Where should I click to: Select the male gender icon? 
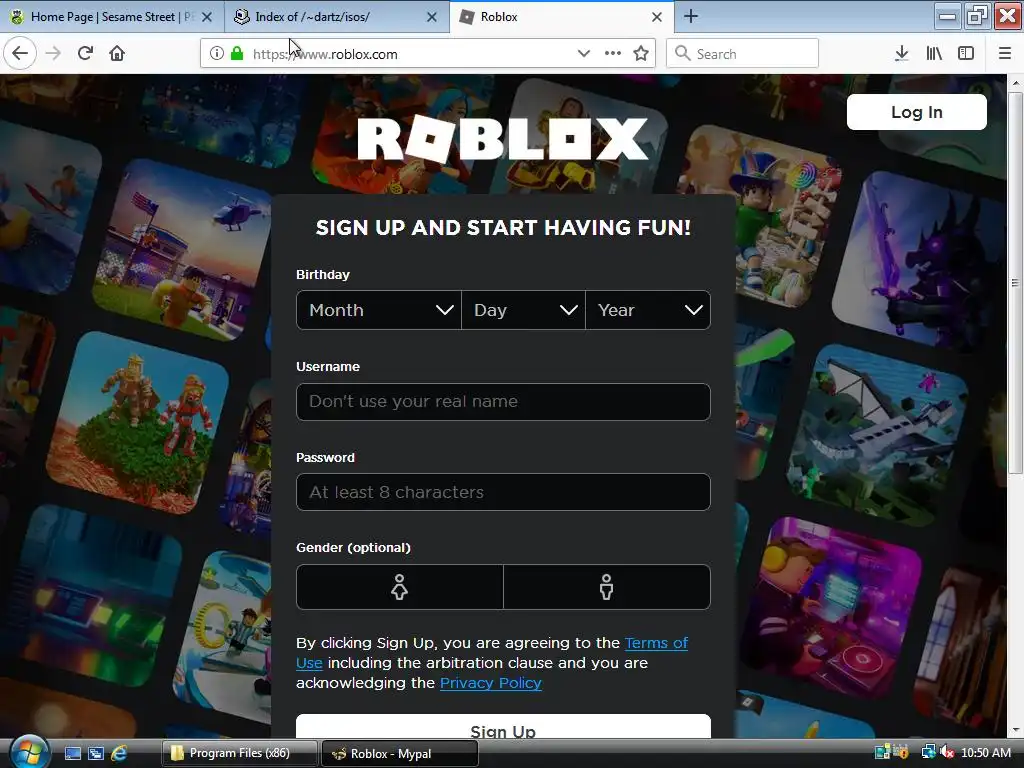pyautogui.click(x=607, y=587)
